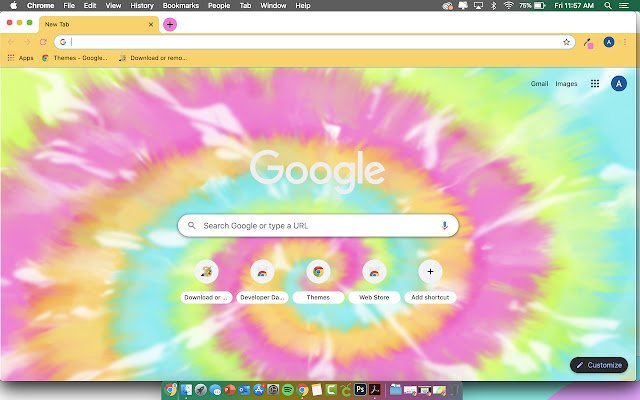Open the Download or remove bookmark
This screenshot has width=640, height=400.
click(153, 58)
